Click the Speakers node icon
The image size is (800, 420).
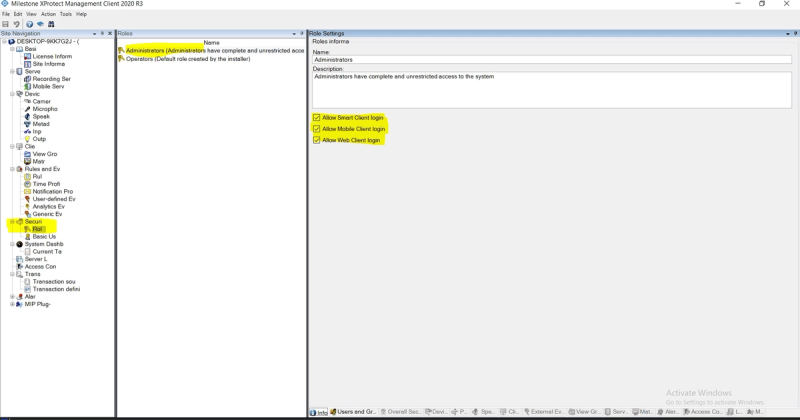28,116
